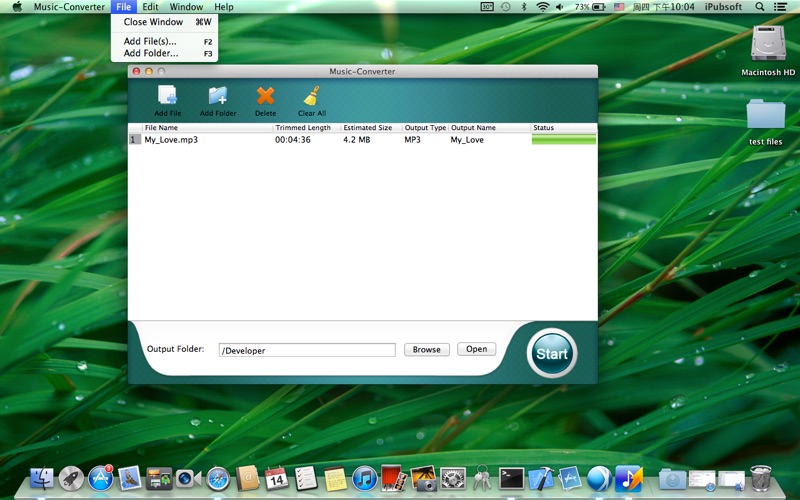Viewport: 800px width, 500px height.
Task: Click the Time Machine menu icon
Action: coord(506,7)
